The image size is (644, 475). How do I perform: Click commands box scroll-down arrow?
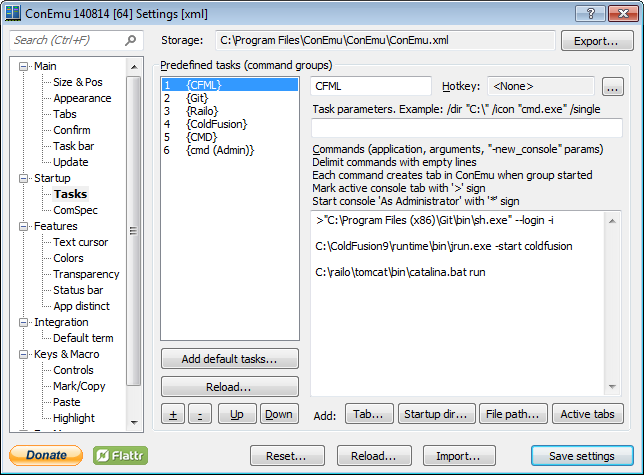(x=612, y=387)
